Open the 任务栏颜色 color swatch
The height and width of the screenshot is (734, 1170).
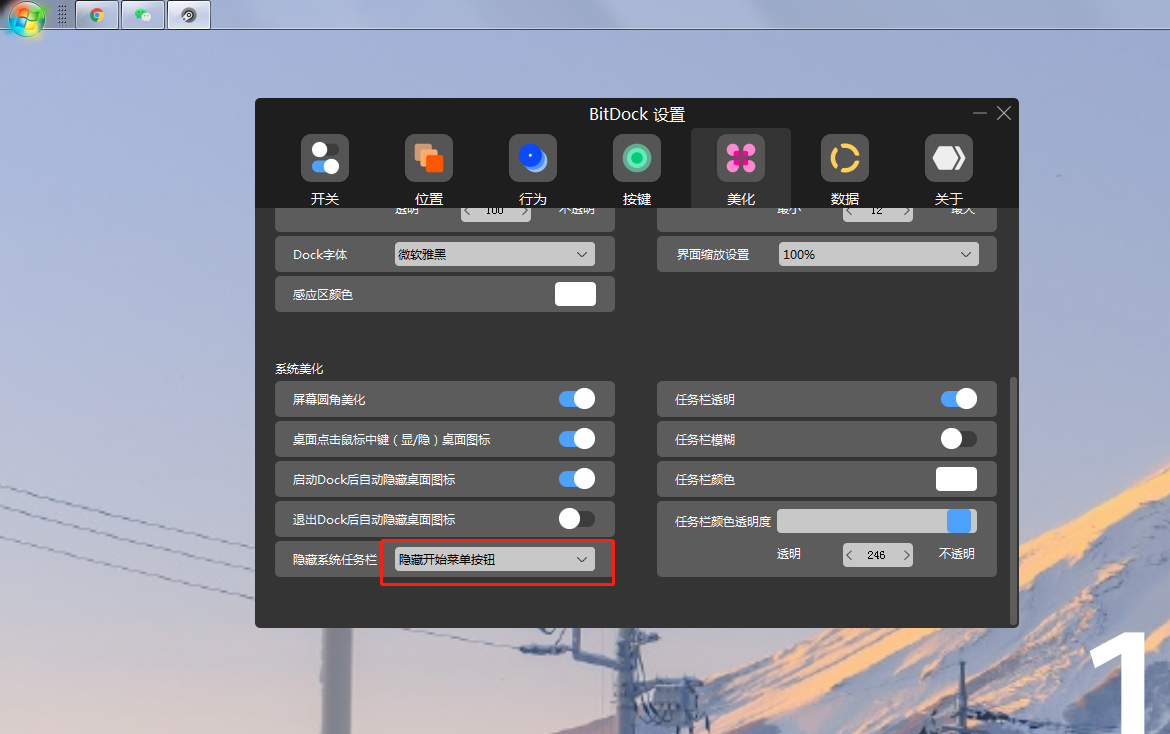pyautogui.click(x=957, y=479)
